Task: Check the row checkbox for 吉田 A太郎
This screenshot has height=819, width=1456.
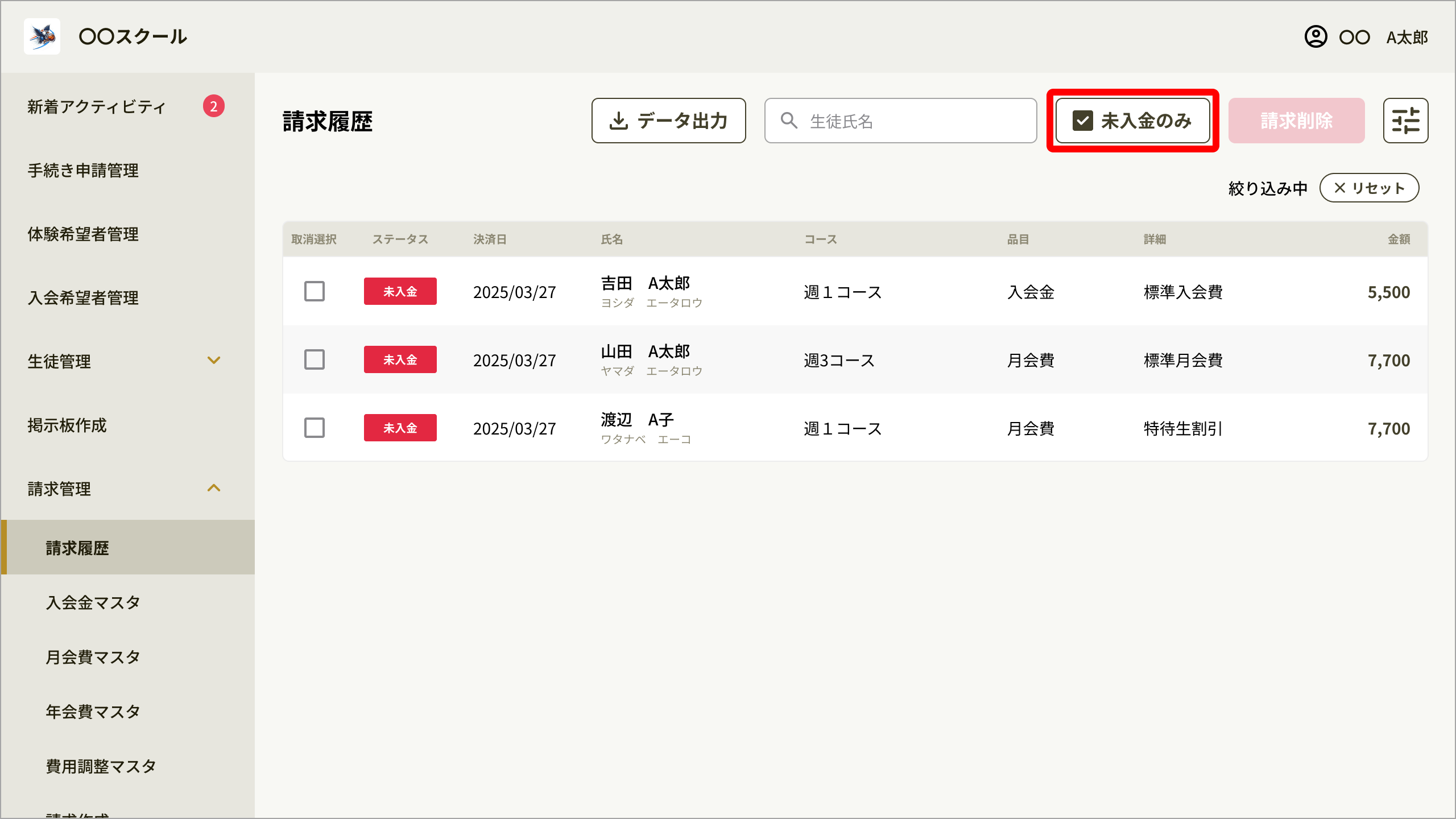Action: pyautogui.click(x=314, y=291)
